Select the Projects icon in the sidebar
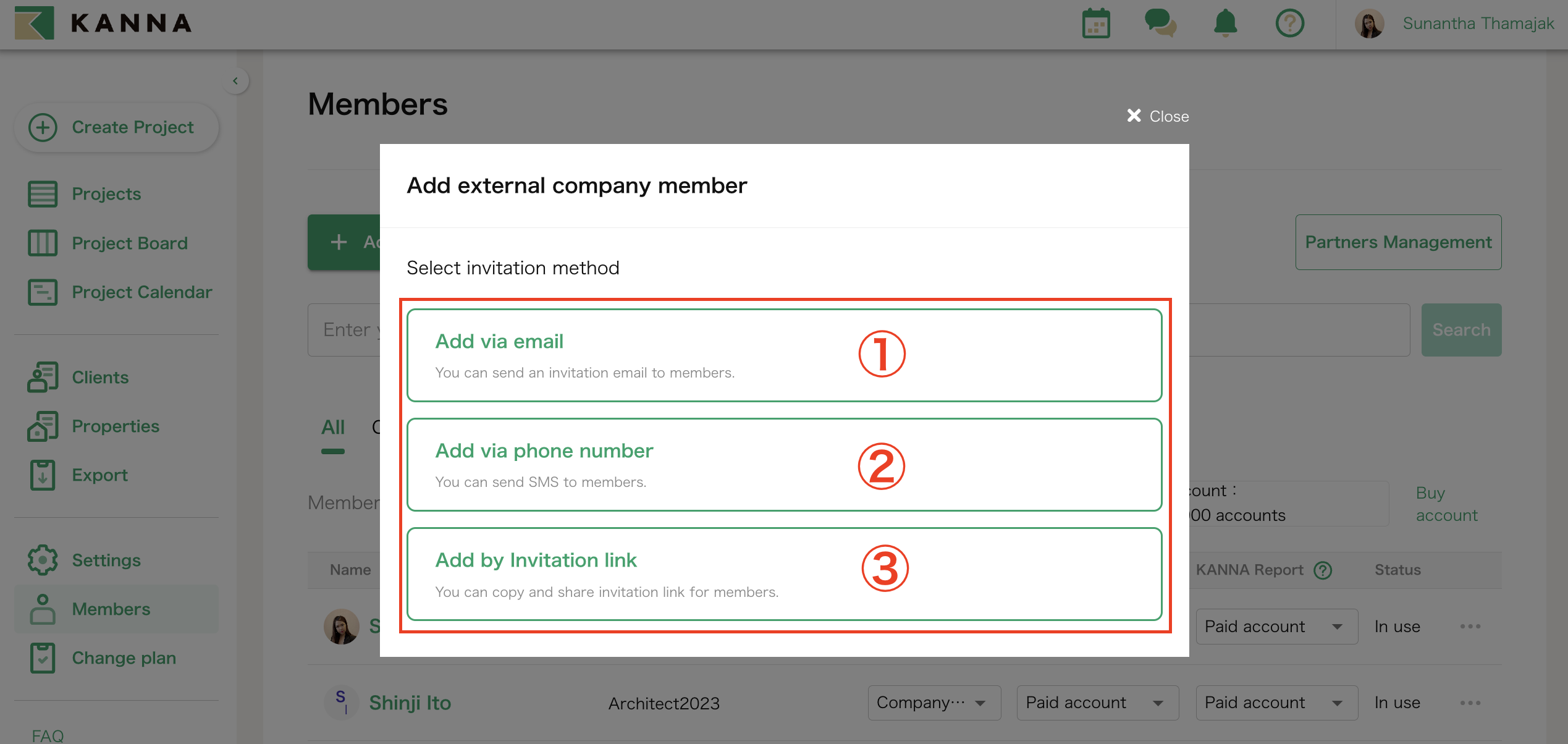This screenshot has height=744, width=1568. (x=42, y=193)
